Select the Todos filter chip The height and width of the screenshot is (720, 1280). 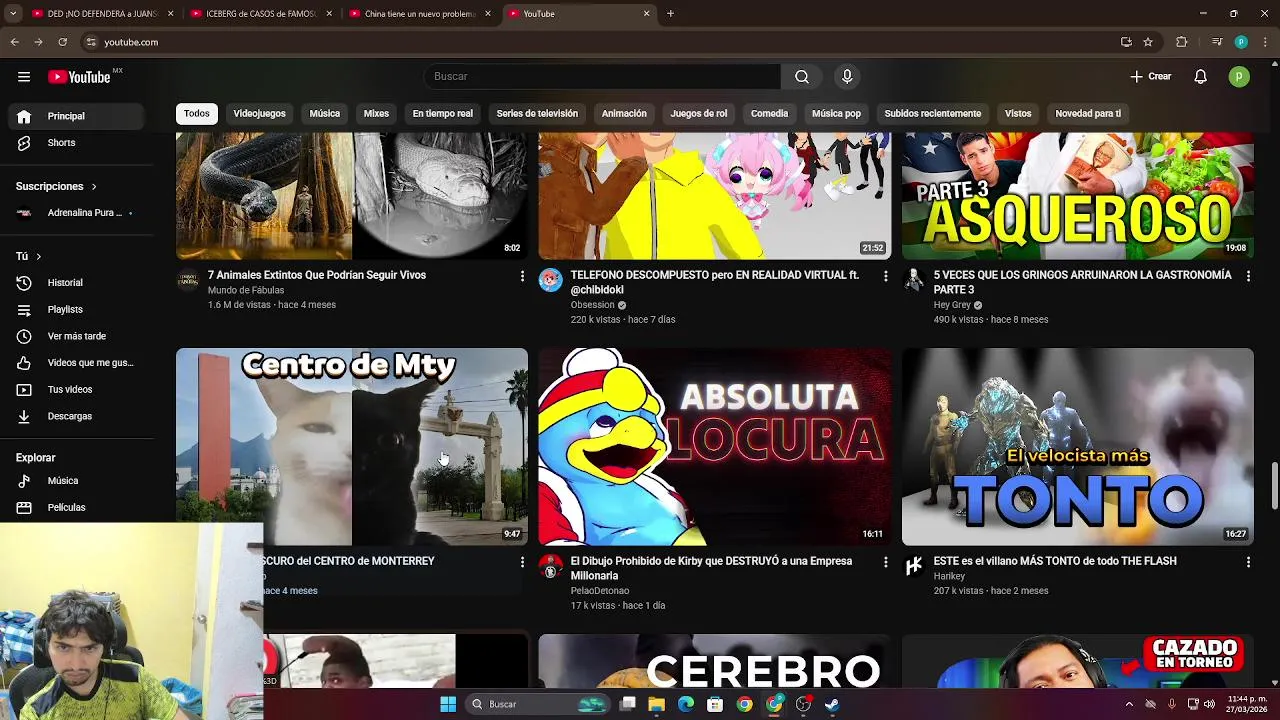[x=197, y=113]
